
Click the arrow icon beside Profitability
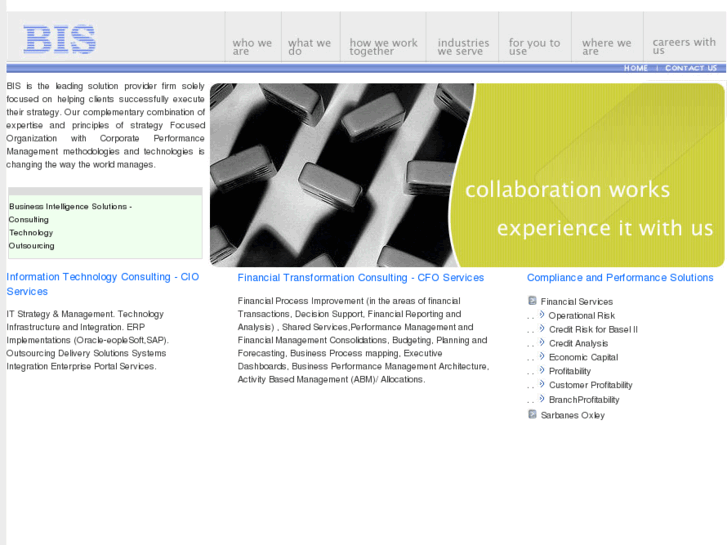point(542,370)
